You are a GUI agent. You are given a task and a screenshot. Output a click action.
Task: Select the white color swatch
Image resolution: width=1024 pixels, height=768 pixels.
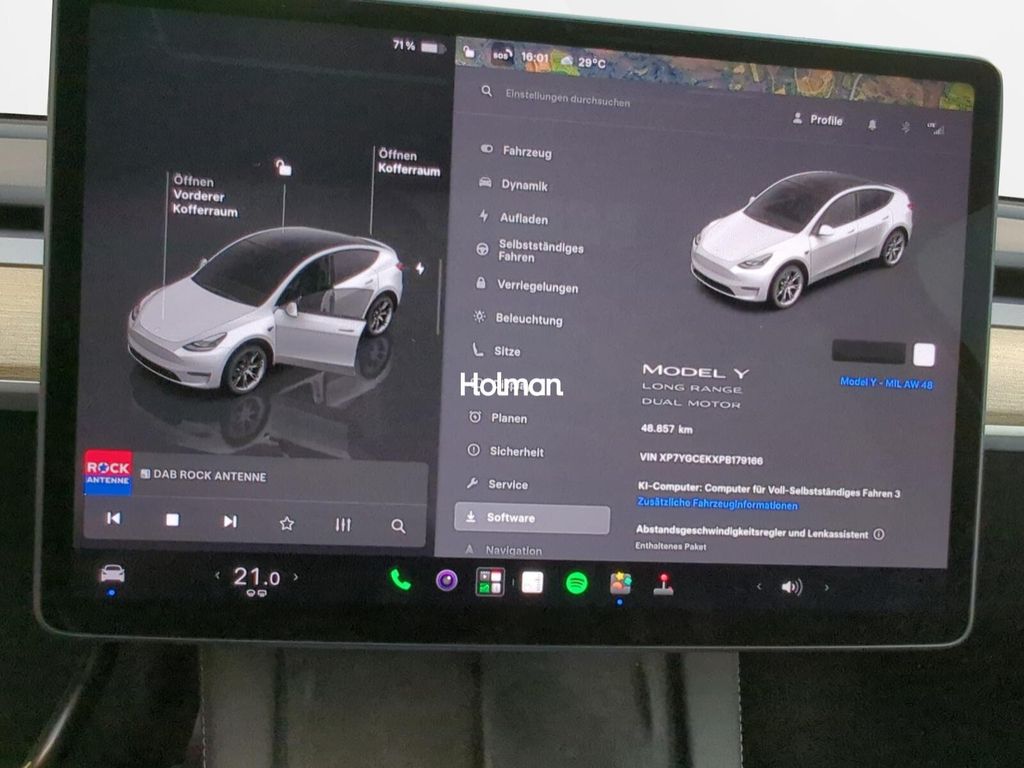pos(924,355)
